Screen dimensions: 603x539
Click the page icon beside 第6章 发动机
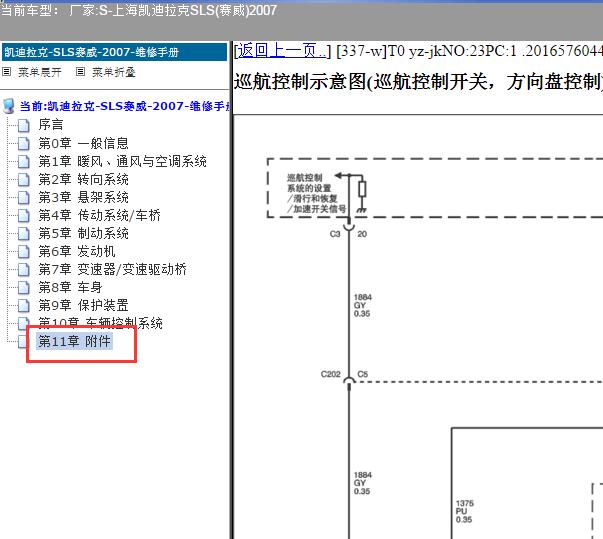pyautogui.click(x=24, y=252)
